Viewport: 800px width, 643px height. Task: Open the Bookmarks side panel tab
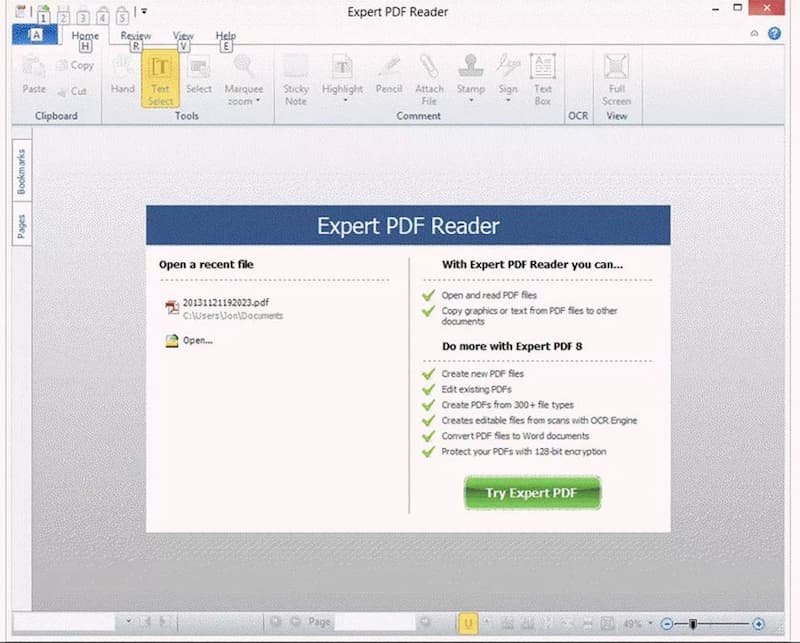click(x=21, y=171)
